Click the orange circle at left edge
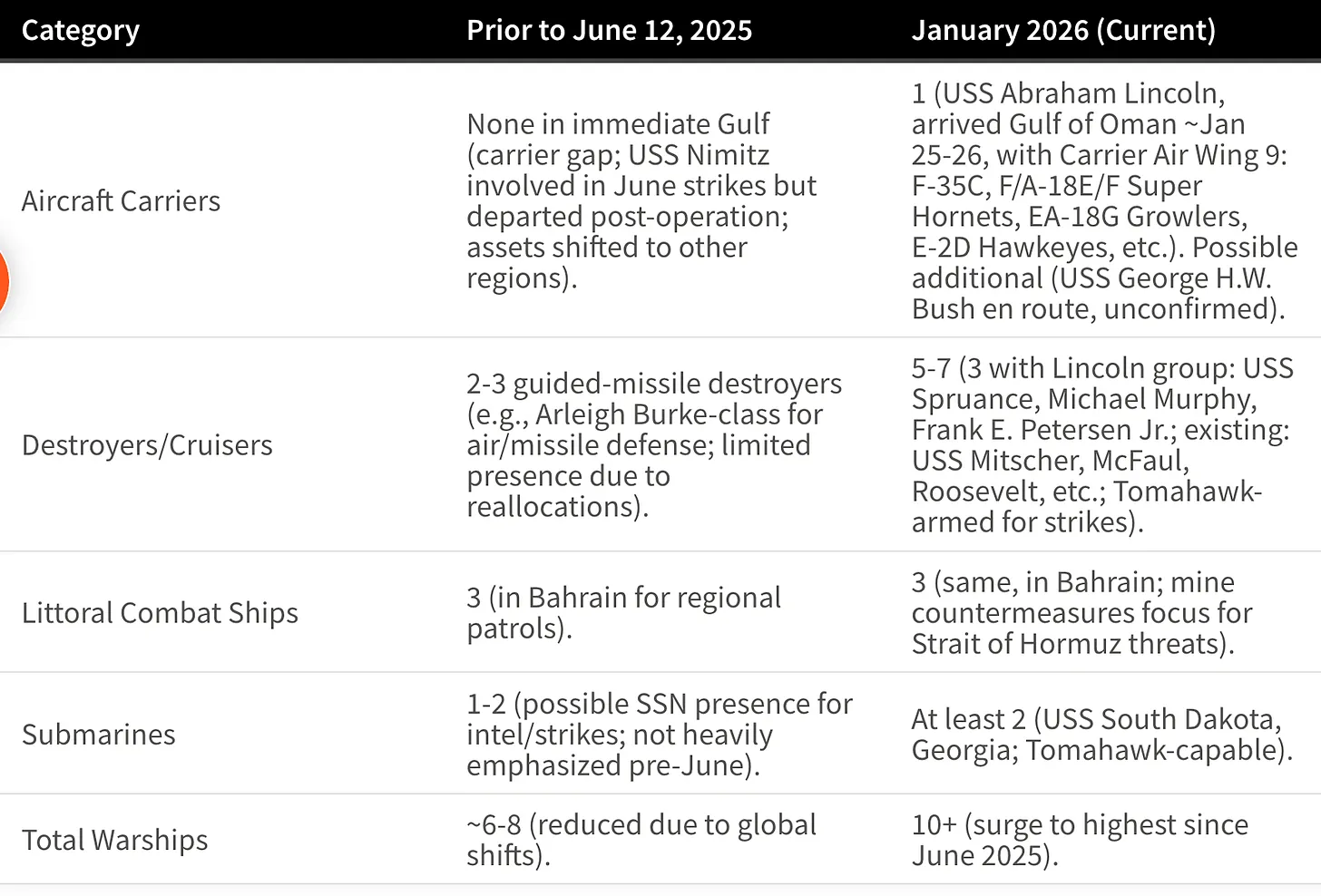 [x=3, y=282]
